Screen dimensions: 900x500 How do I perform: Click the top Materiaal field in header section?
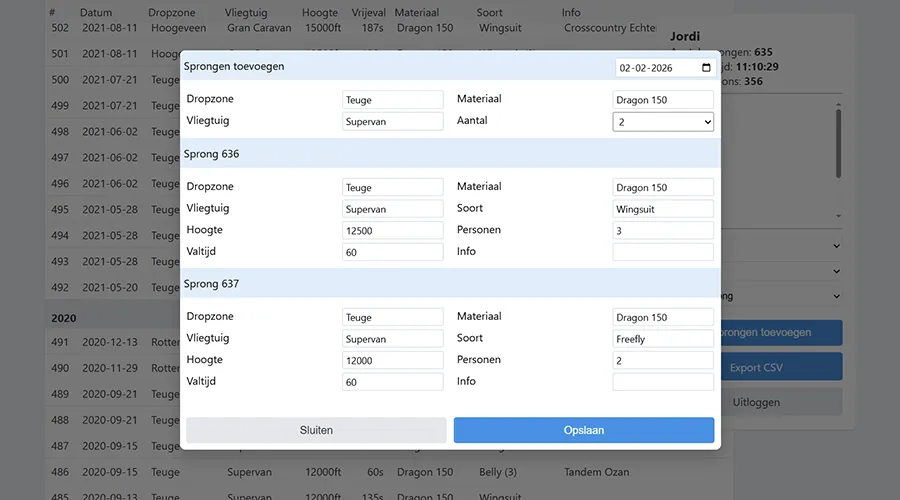click(663, 100)
